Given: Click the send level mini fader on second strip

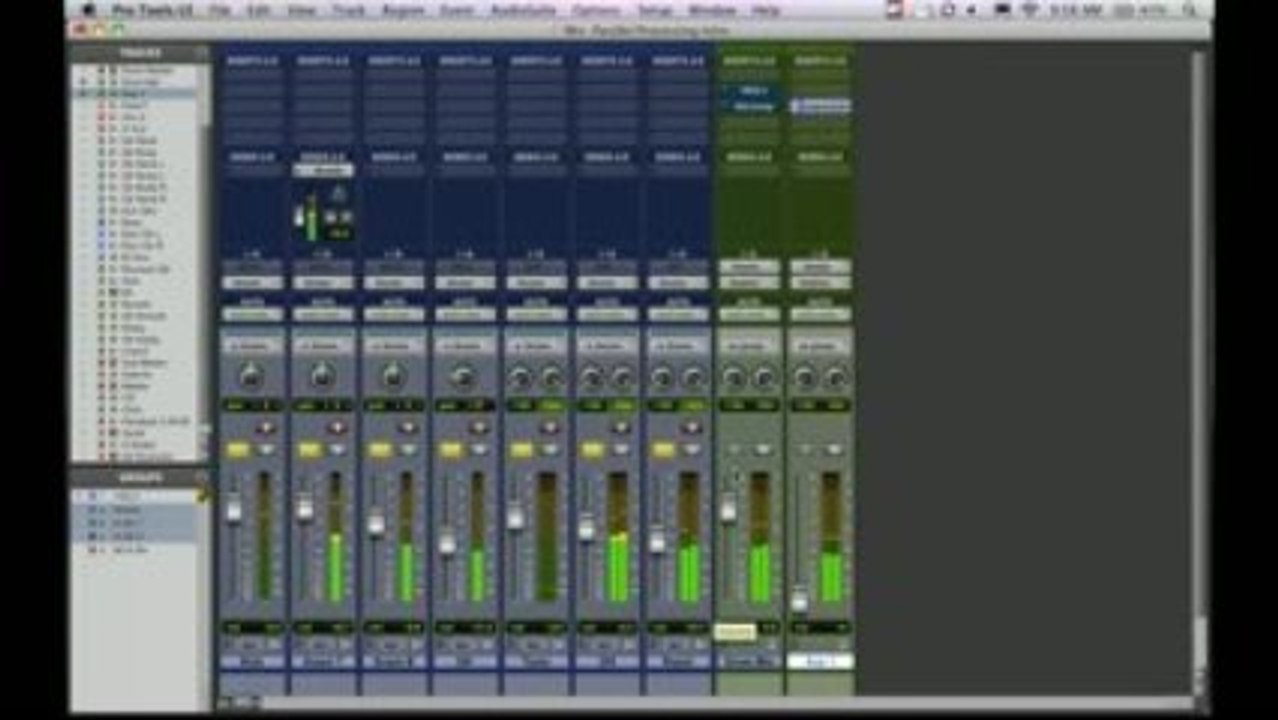Looking at the screenshot, I should pos(299,217).
